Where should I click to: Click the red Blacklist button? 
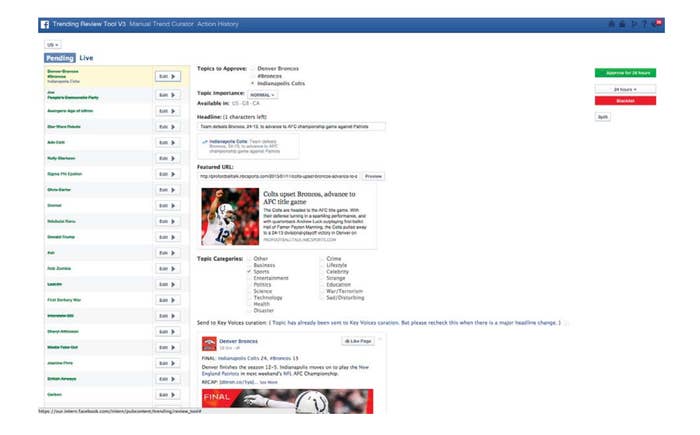625,101
